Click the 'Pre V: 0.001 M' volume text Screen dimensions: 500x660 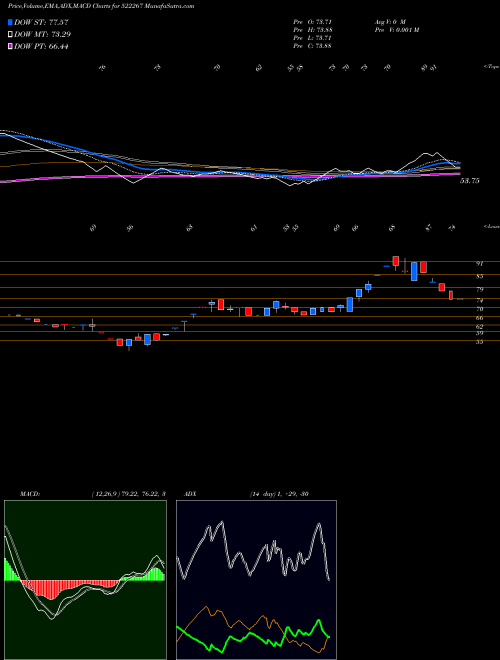coord(396,30)
